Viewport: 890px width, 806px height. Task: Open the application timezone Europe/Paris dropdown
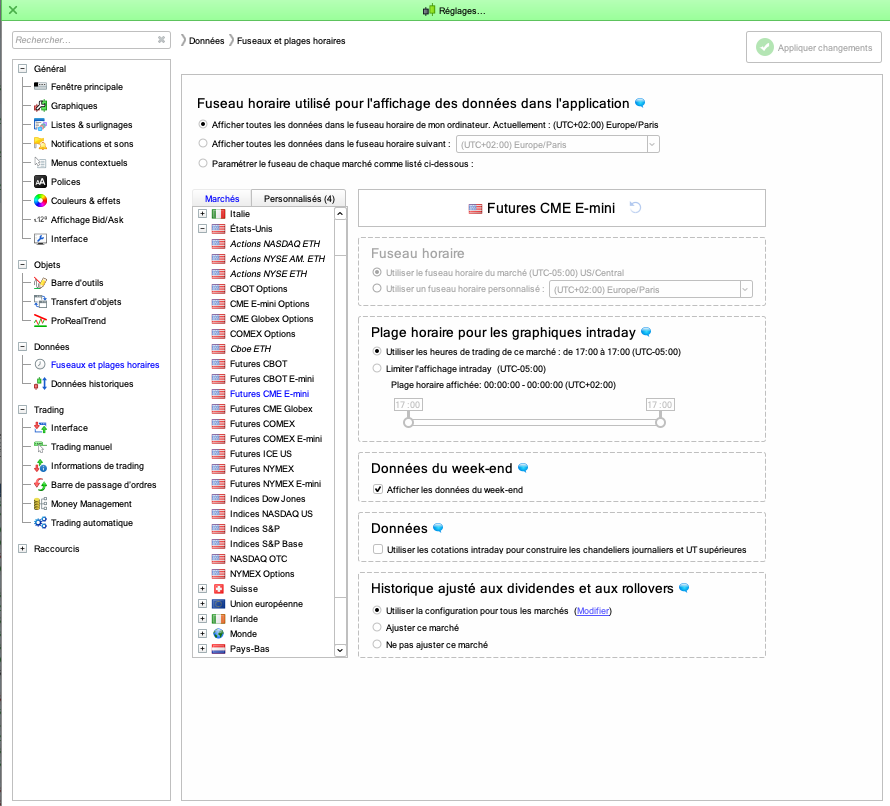(557, 144)
